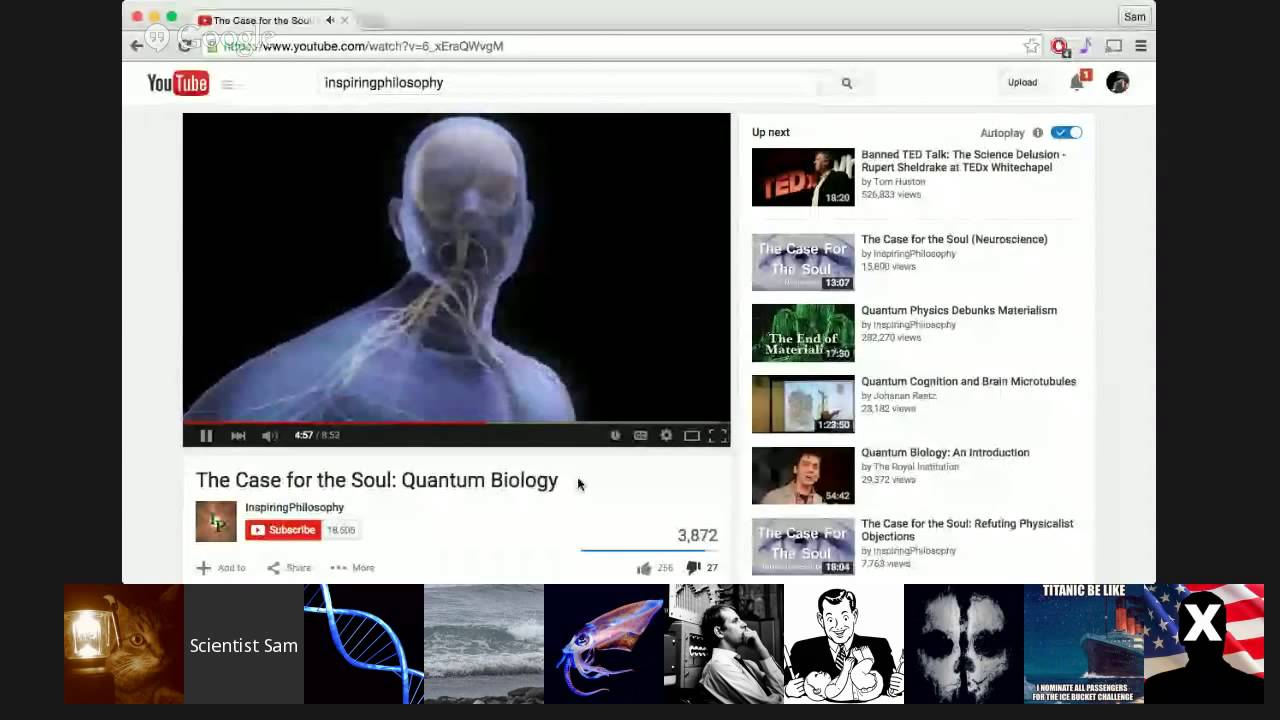This screenshot has height=720, width=1280.
Task: Select the American flag X participant tile
Action: [1204, 644]
